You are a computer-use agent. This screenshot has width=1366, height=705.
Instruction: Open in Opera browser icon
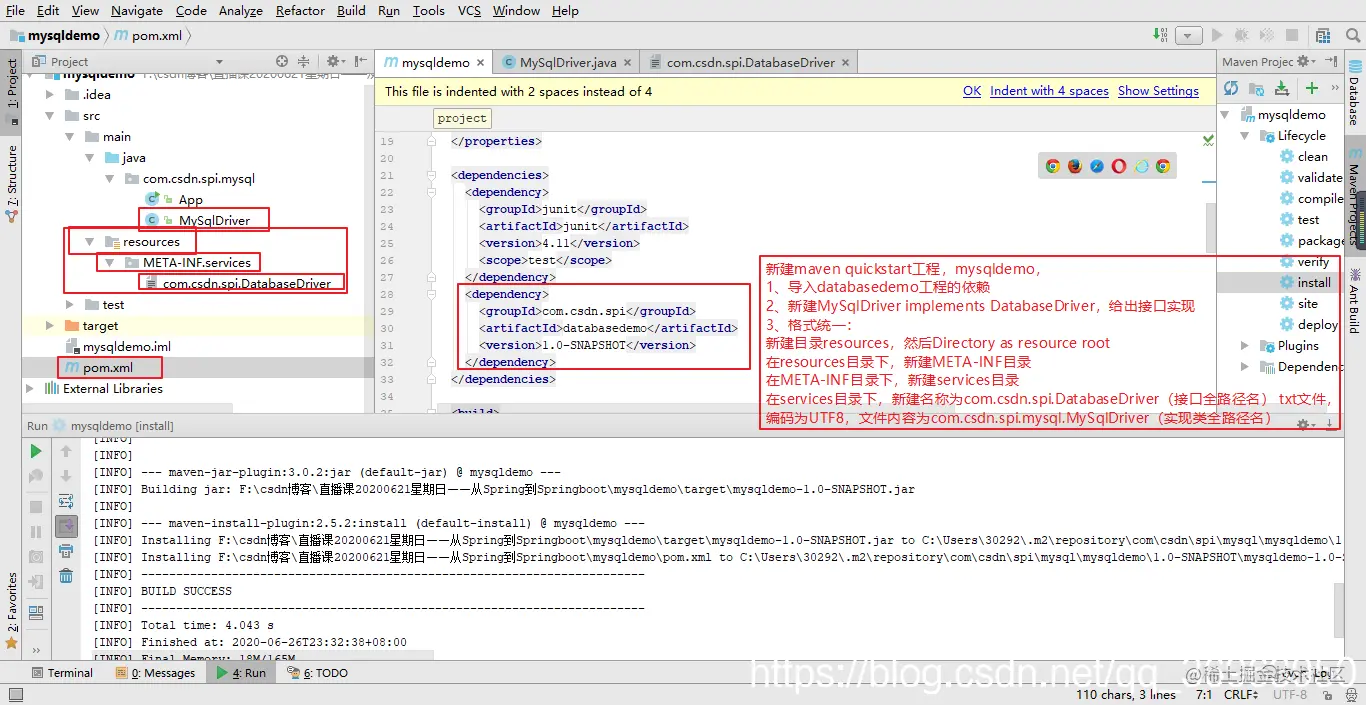1119,166
